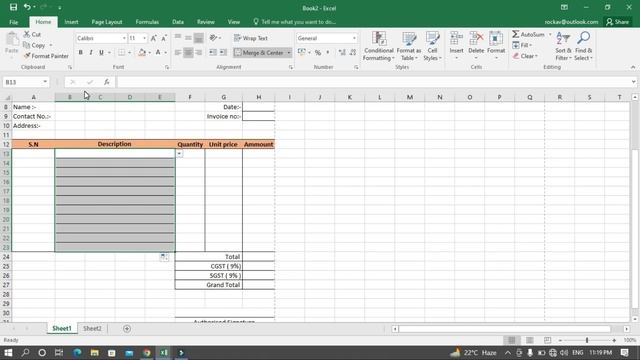Open Find & Select menu

pyautogui.click(x=583, y=46)
